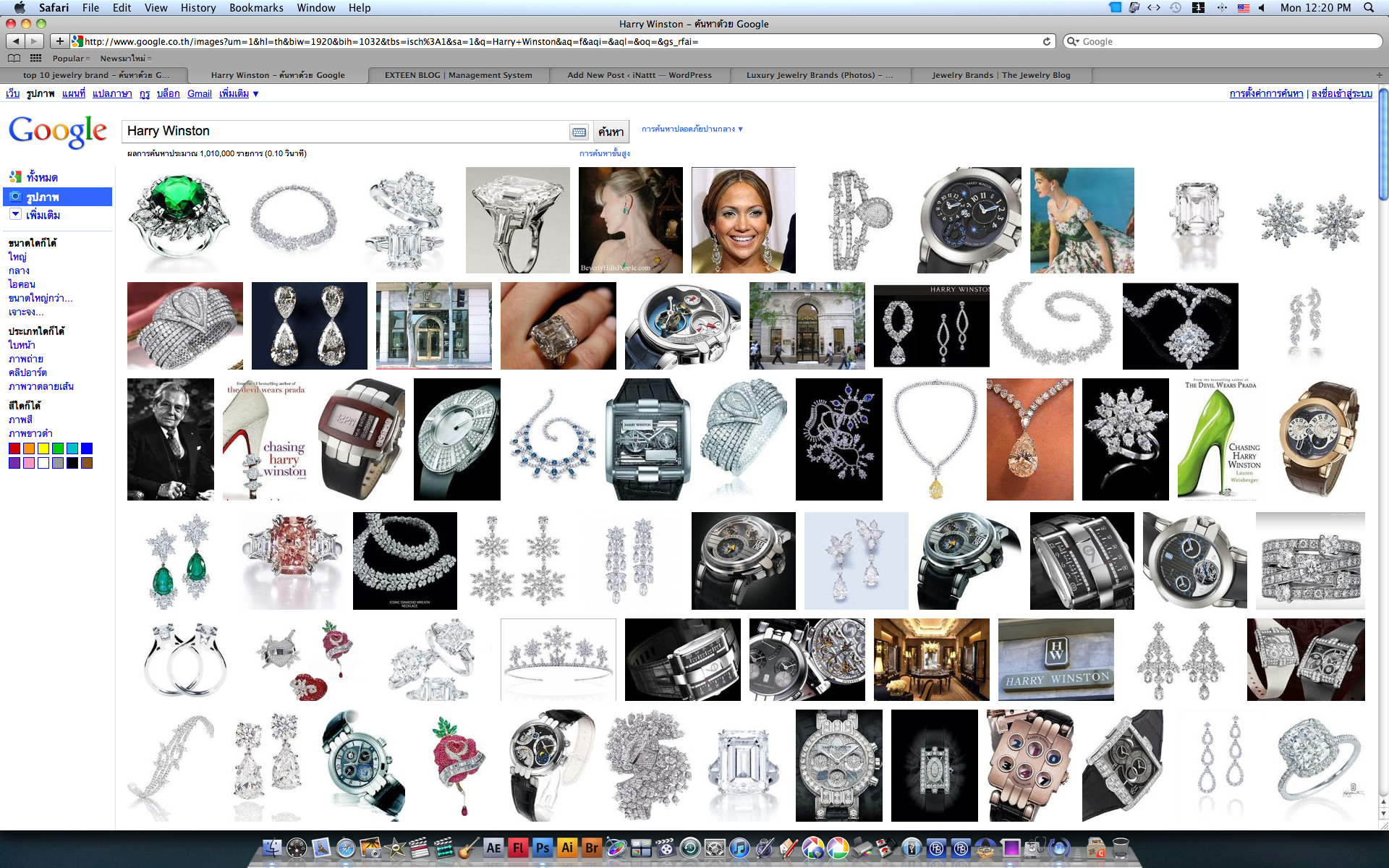The width and height of the screenshot is (1389, 868).
Task: Switch to Add New Post WordPress tab
Action: tap(640, 75)
